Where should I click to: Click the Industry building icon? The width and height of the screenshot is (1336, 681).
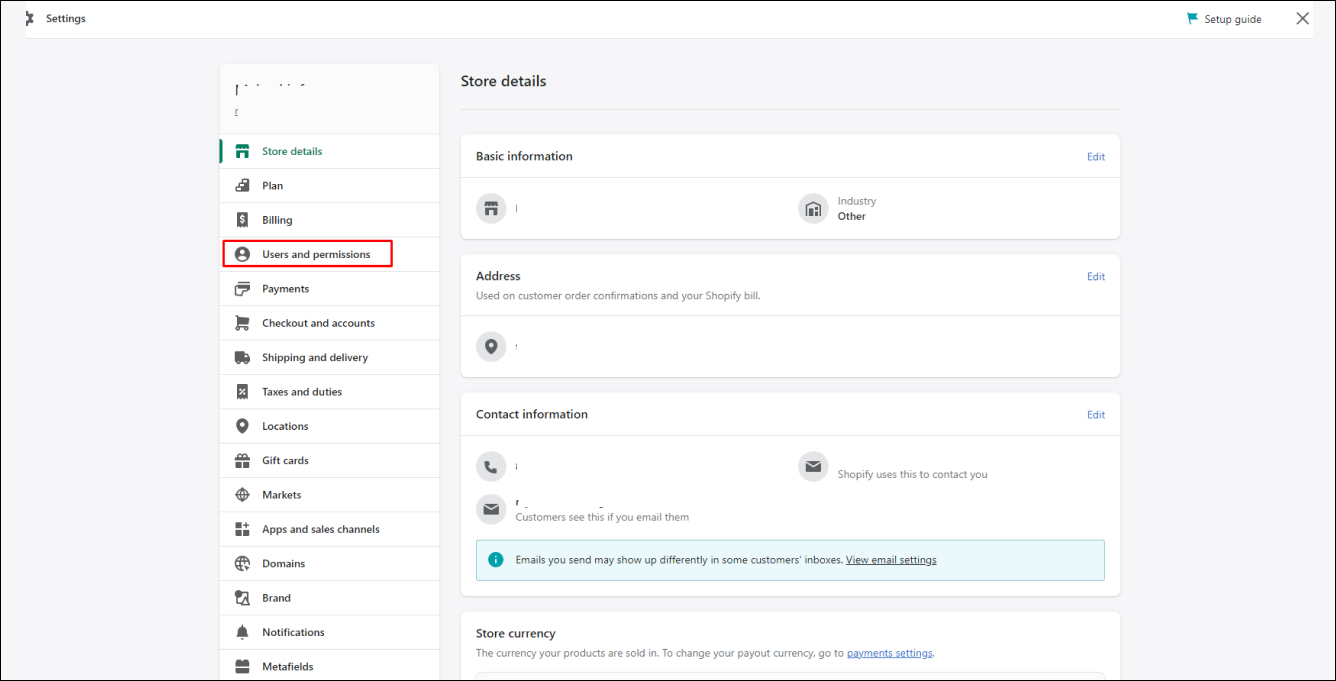(x=813, y=209)
